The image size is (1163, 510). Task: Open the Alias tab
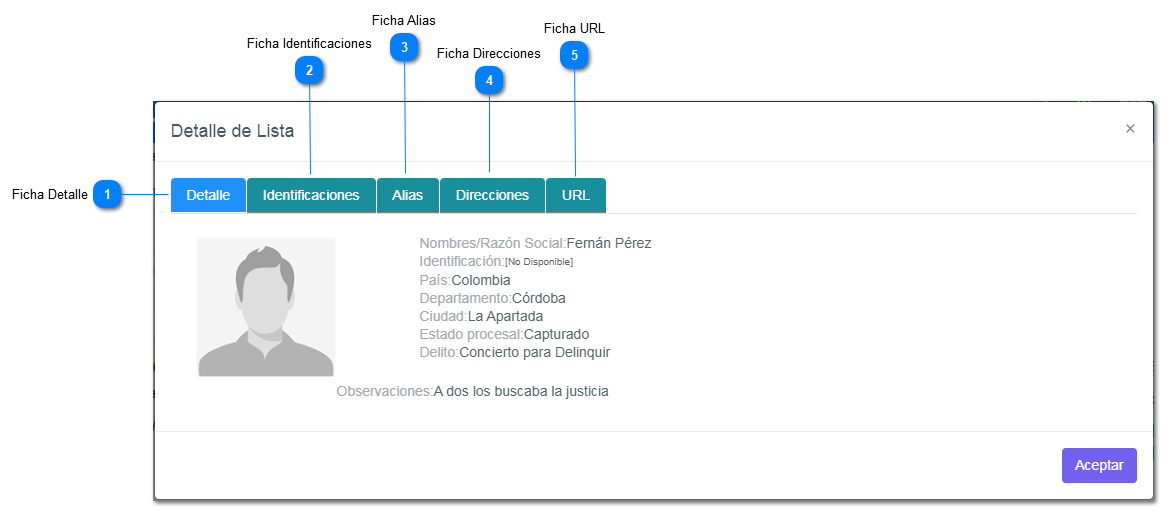tap(407, 195)
